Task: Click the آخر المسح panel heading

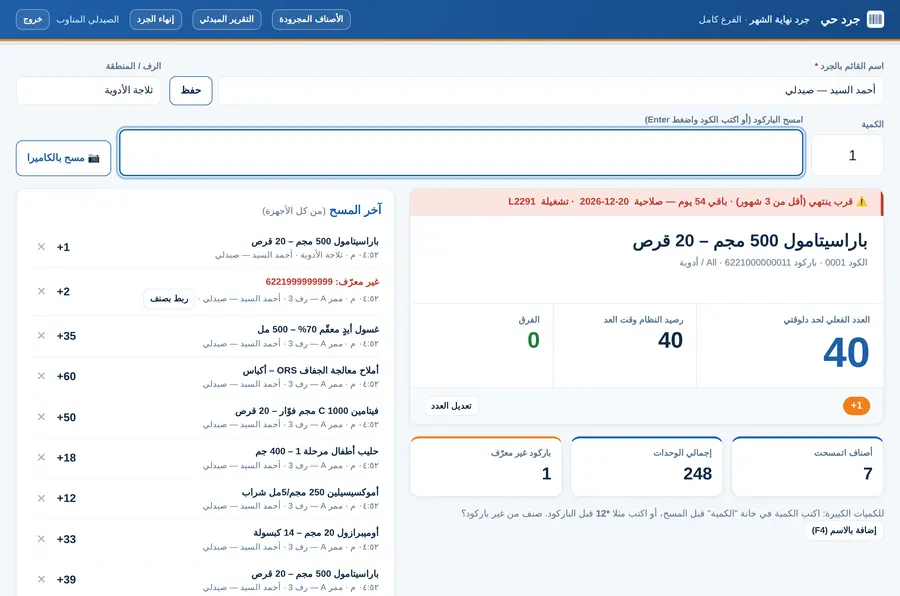Action: point(355,210)
